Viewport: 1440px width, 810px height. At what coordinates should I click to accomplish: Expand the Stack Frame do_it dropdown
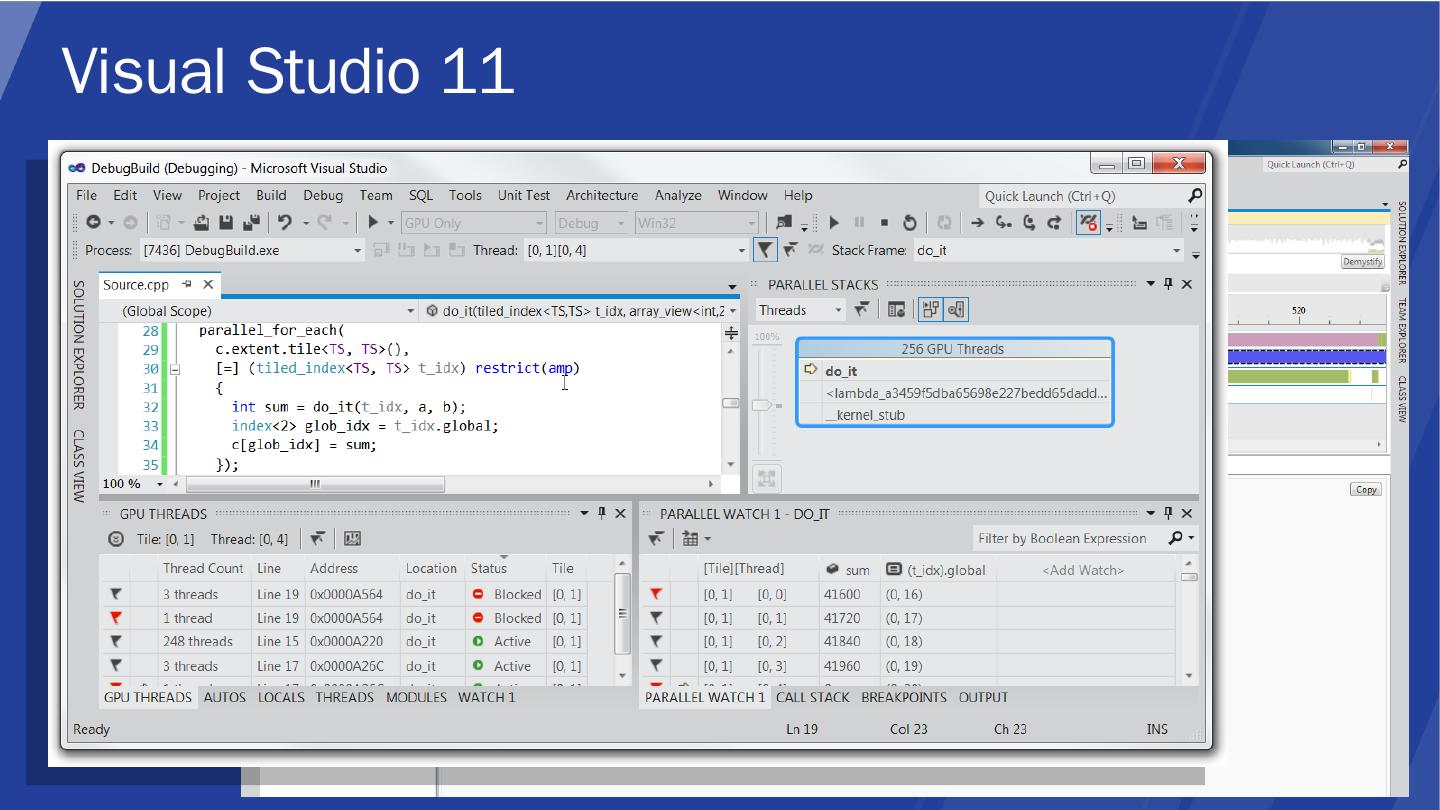[x=1176, y=250]
